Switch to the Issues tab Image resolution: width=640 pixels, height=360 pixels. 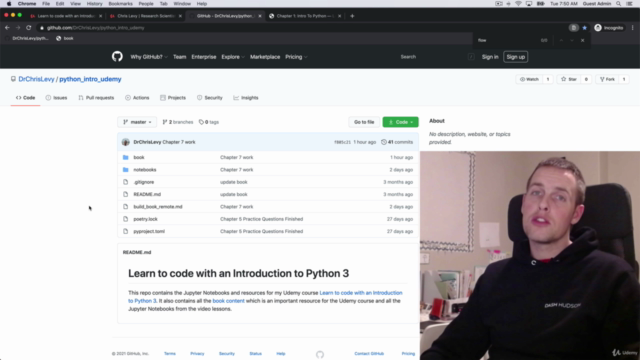[x=56, y=98]
